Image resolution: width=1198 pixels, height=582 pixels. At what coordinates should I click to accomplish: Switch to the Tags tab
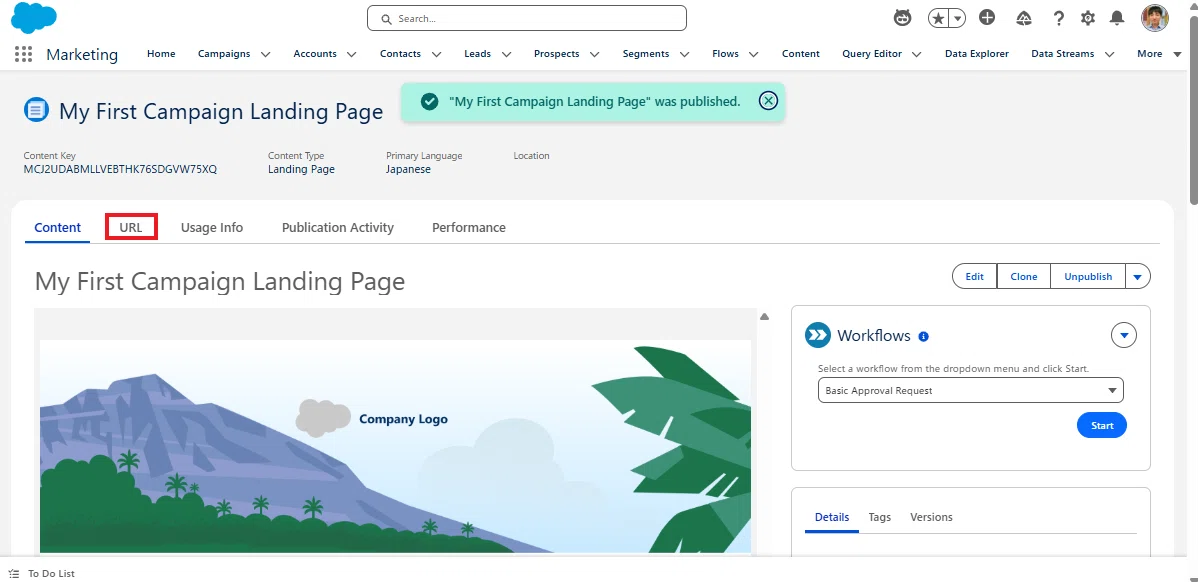click(x=879, y=517)
